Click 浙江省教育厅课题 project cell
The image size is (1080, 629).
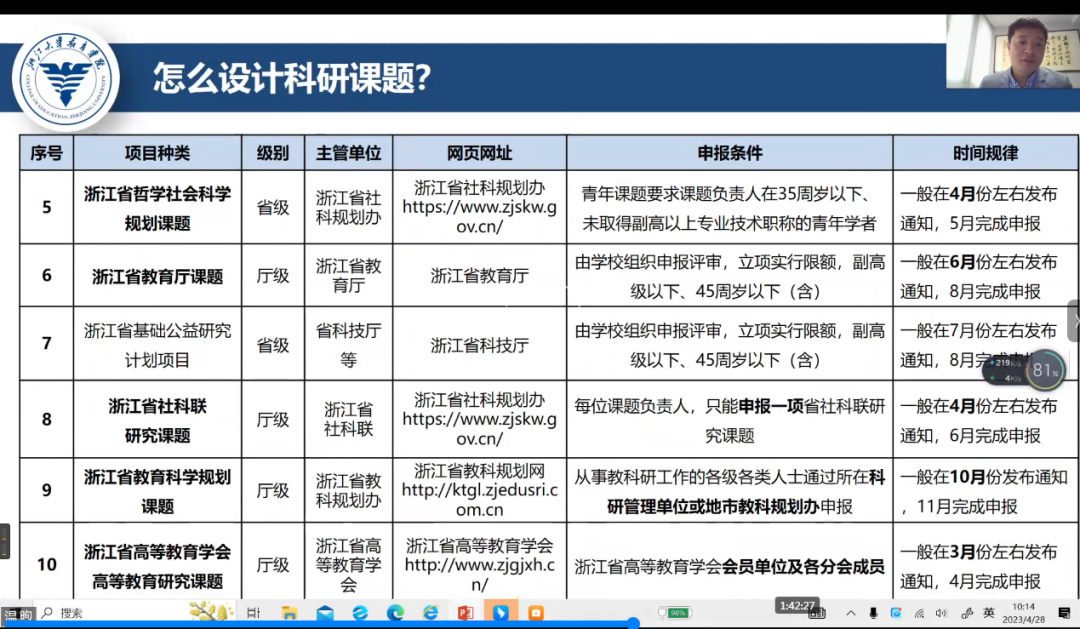pos(157,276)
